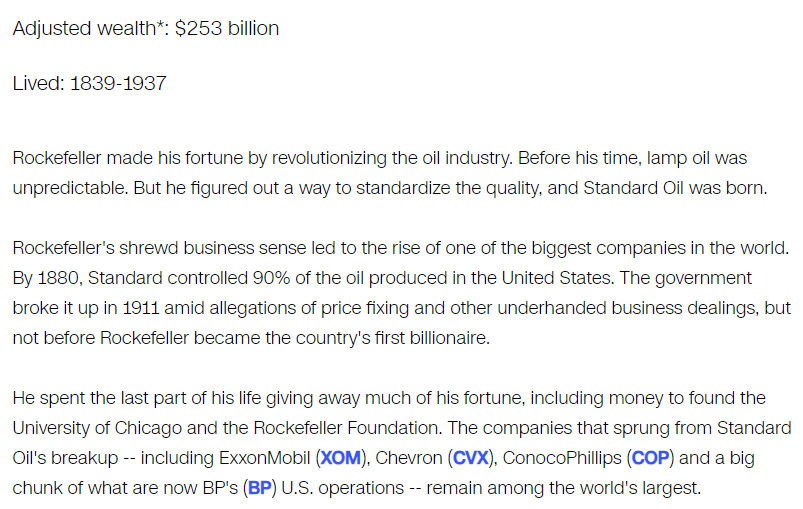Open the XOM stock ticker link
803x509 pixels.
pyautogui.click(x=342, y=459)
